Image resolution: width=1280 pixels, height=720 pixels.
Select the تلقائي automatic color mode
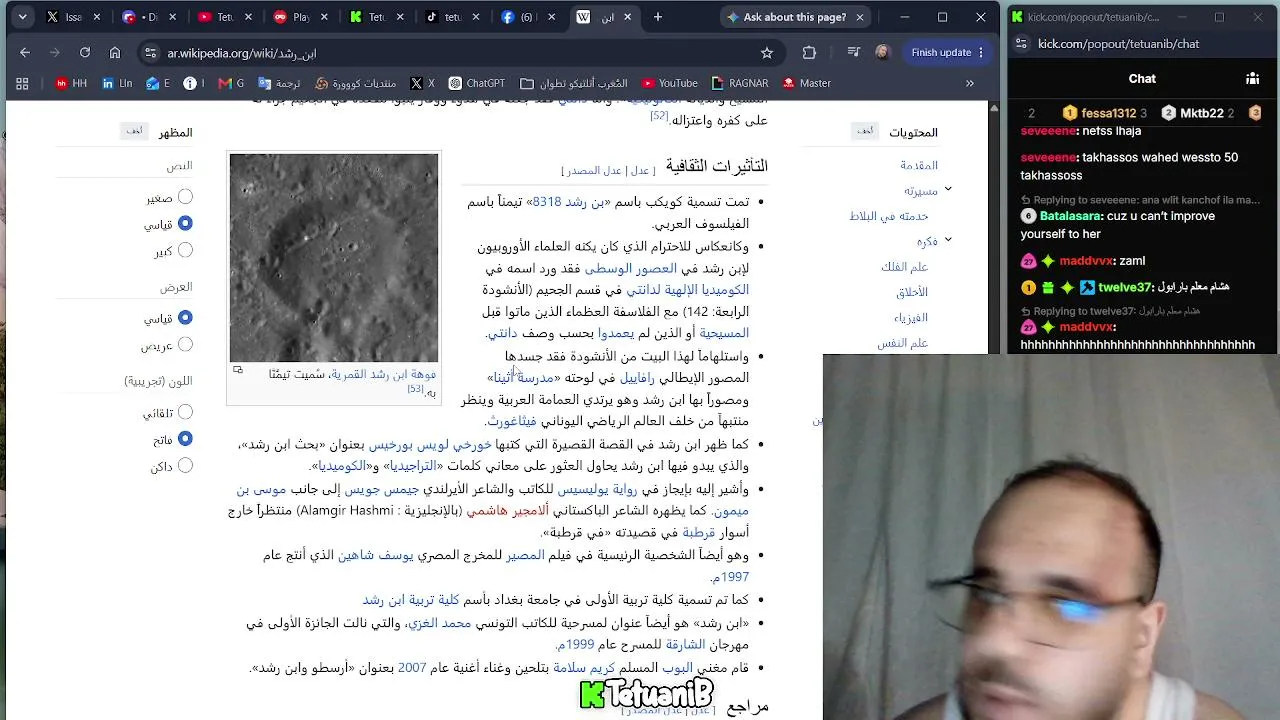click(x=185, y=412)
